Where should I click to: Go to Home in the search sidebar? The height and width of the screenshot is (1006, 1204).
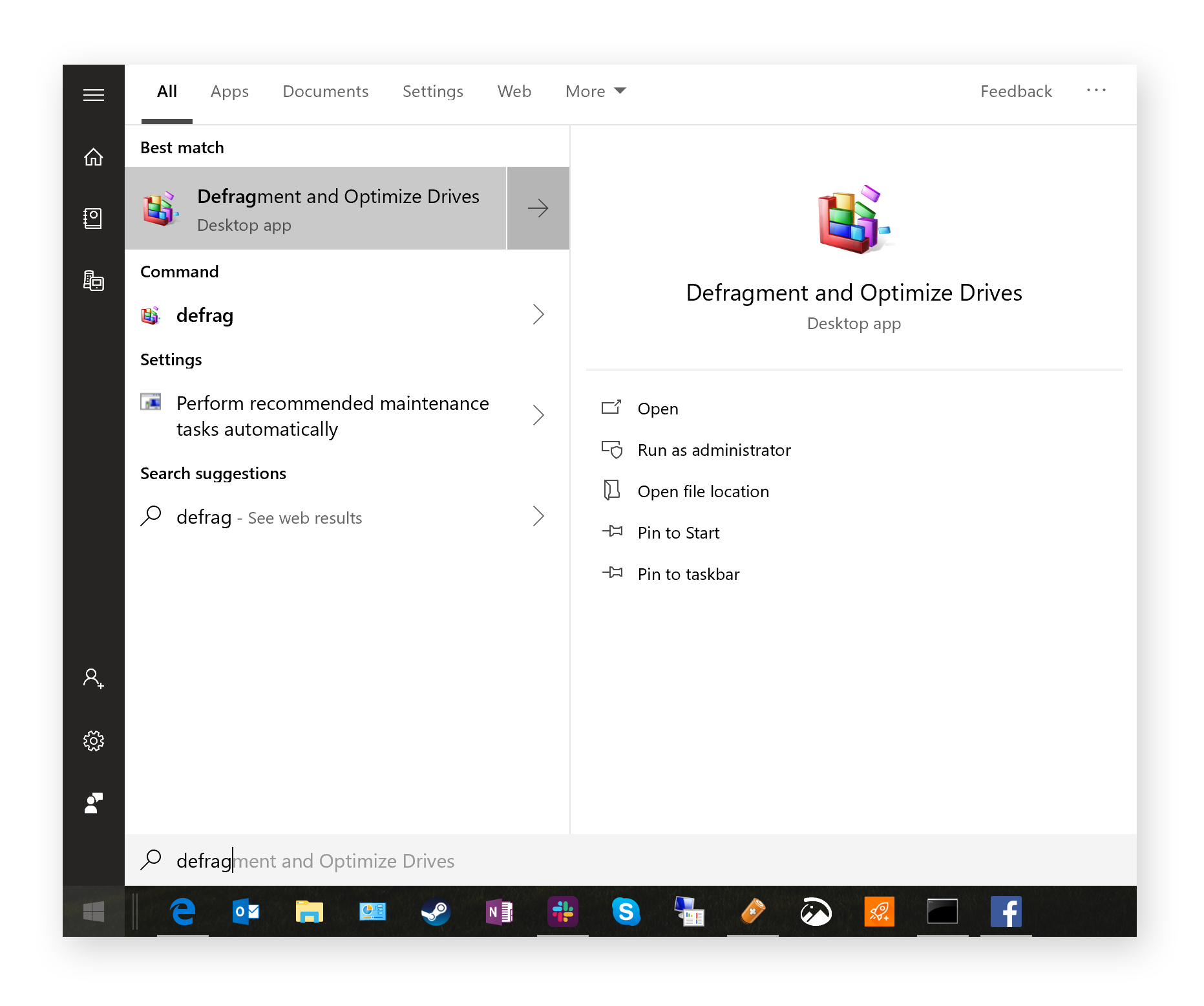[x=94, y=157]
